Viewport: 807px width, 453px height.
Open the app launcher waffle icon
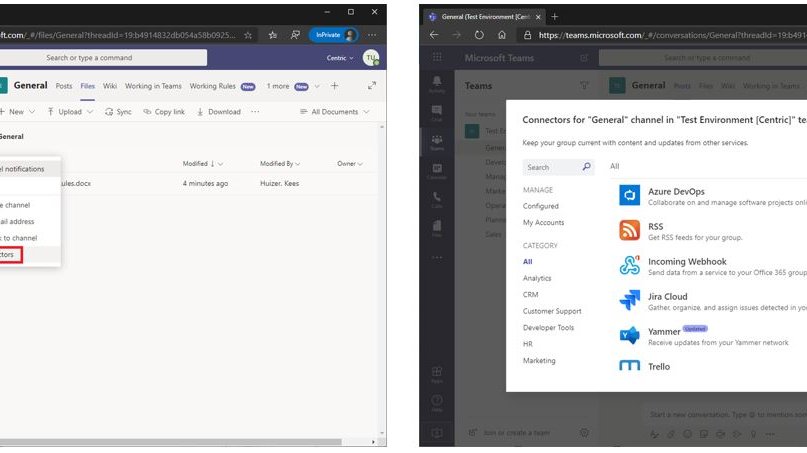(x=437, y=57)
